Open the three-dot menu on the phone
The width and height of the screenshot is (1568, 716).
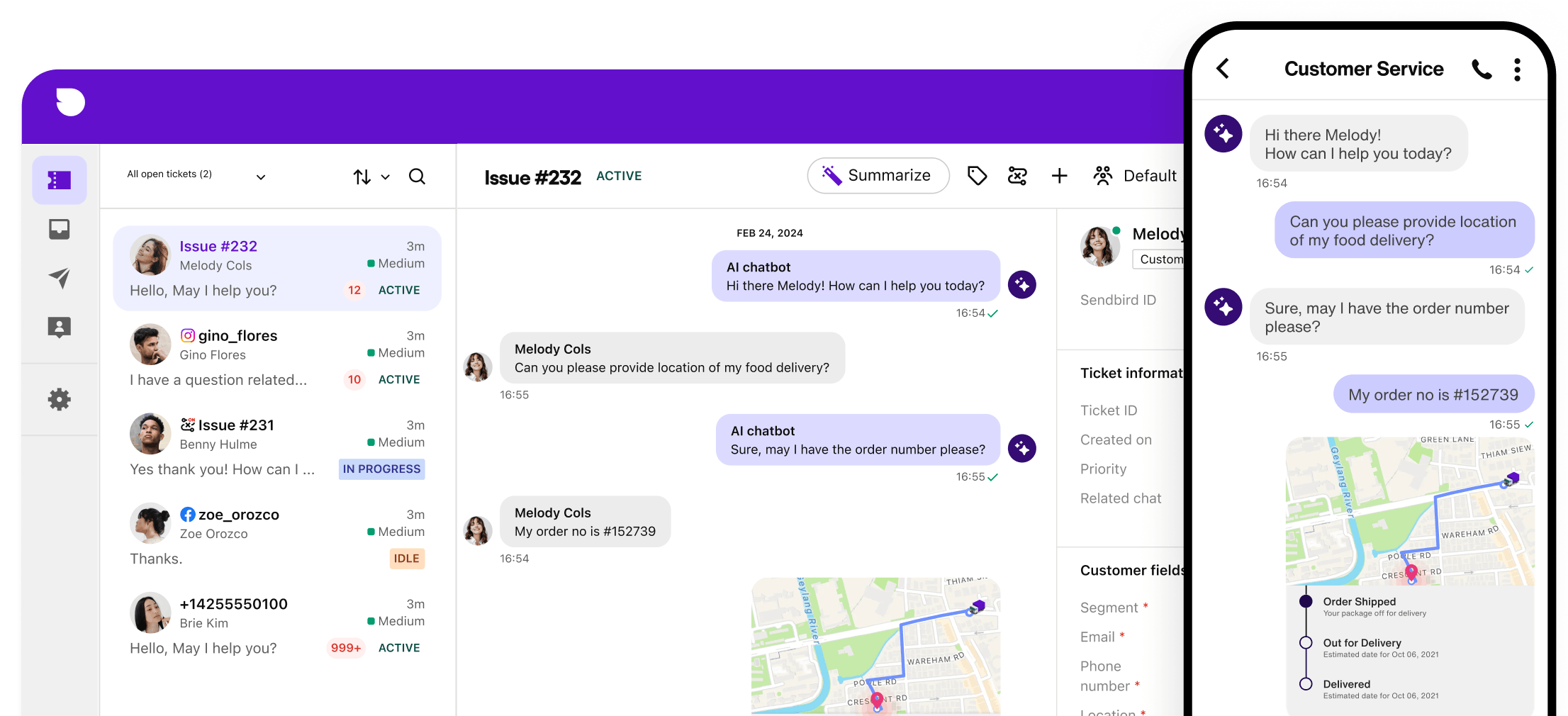pyautogui.click(x=1517, y=69)
